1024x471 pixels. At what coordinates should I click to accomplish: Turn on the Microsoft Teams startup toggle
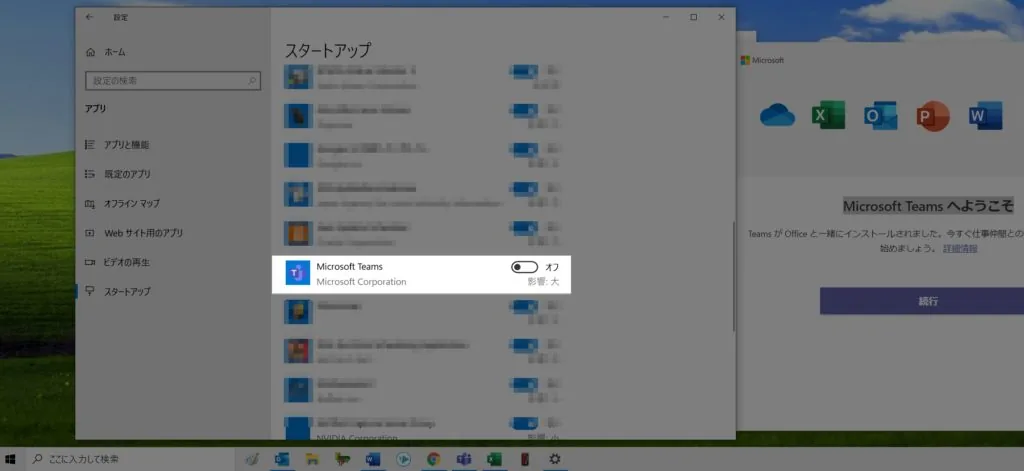(x=524, y=267)
